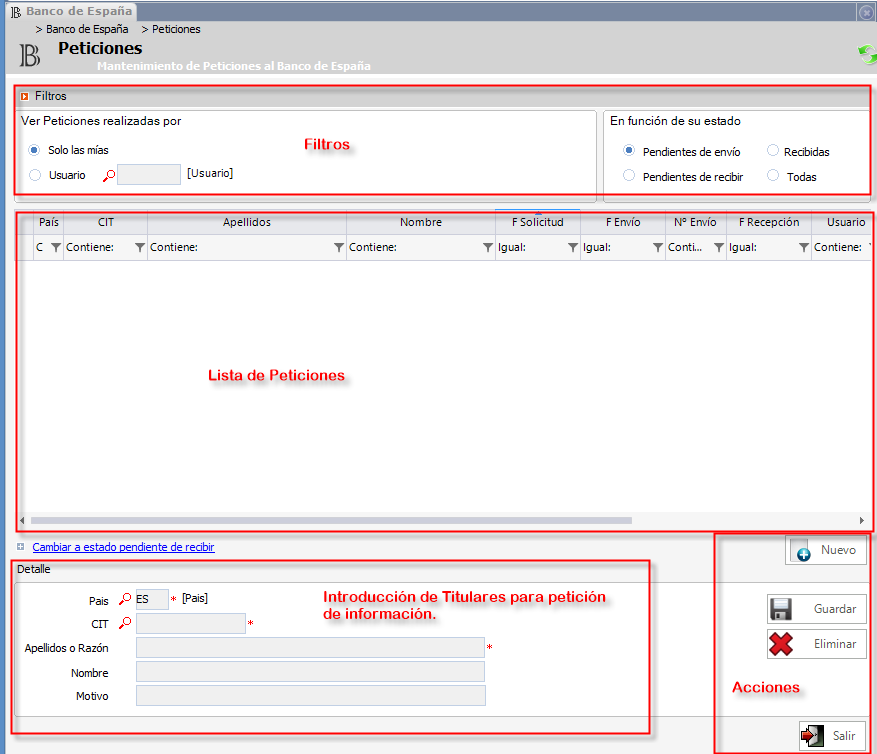This screenshot has width=877, height=754.
Task: Select the Recibidas radio option
Action: coord(773,150)
